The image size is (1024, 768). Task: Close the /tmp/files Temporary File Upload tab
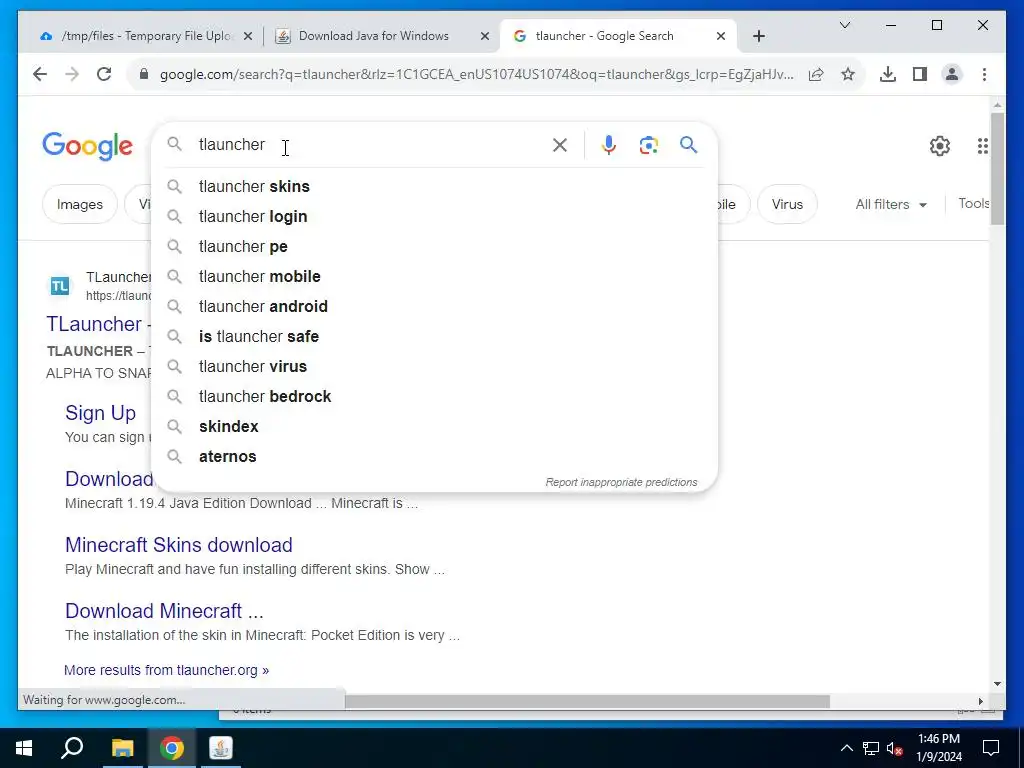248,36
